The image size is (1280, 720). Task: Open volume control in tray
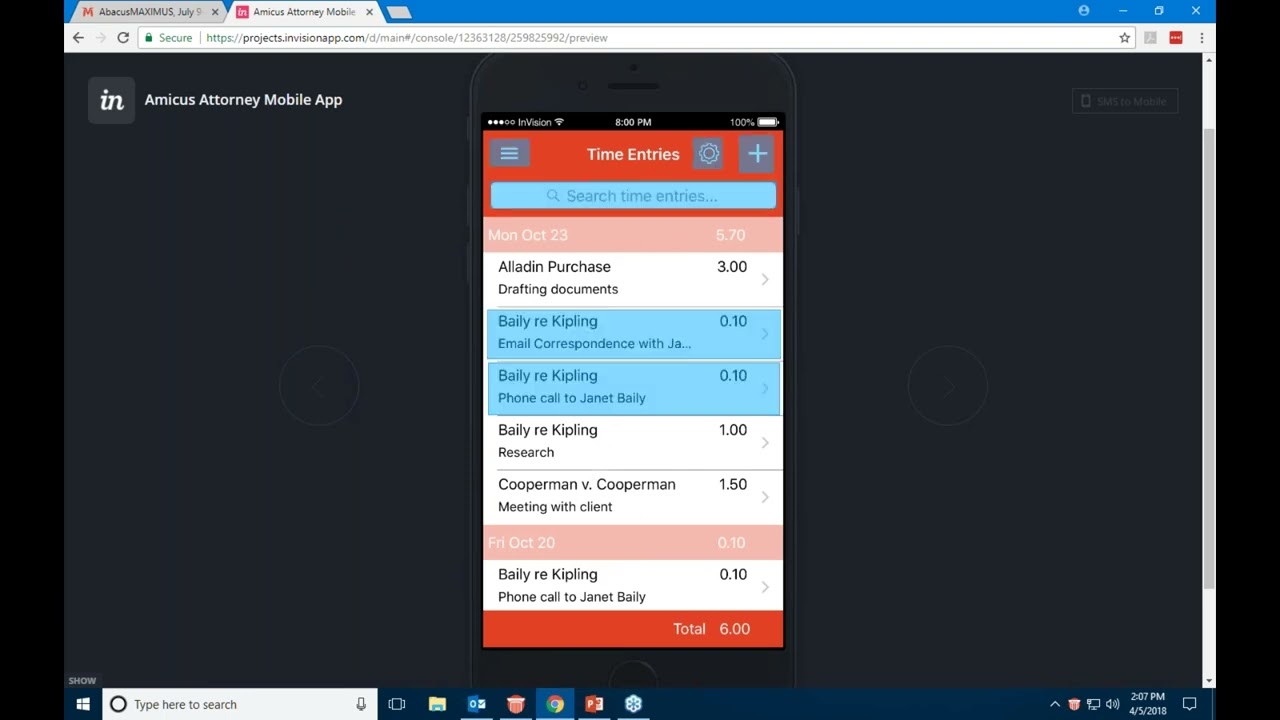[x=1112, y=704]
